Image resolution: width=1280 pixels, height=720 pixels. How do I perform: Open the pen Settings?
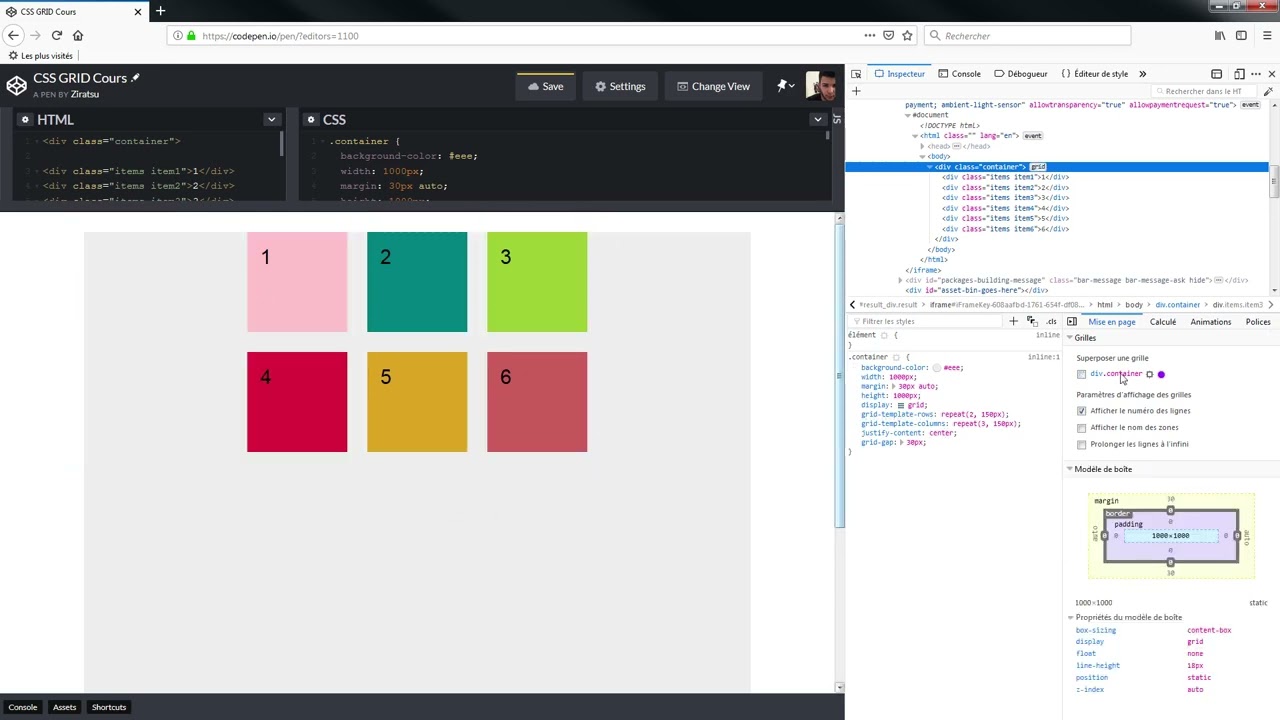(x=620, y=86)
